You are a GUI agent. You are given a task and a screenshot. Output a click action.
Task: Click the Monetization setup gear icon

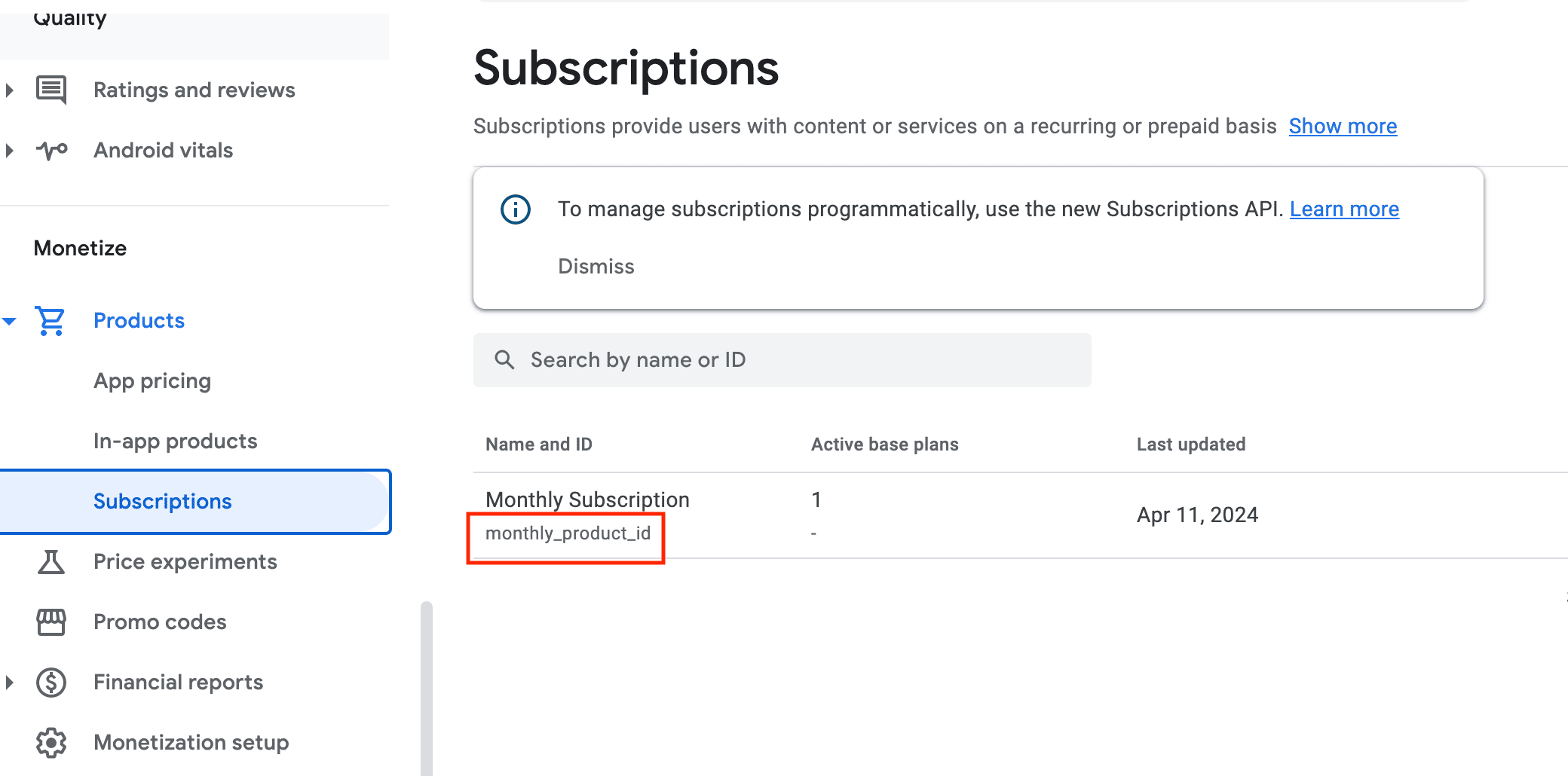[51, 742]
